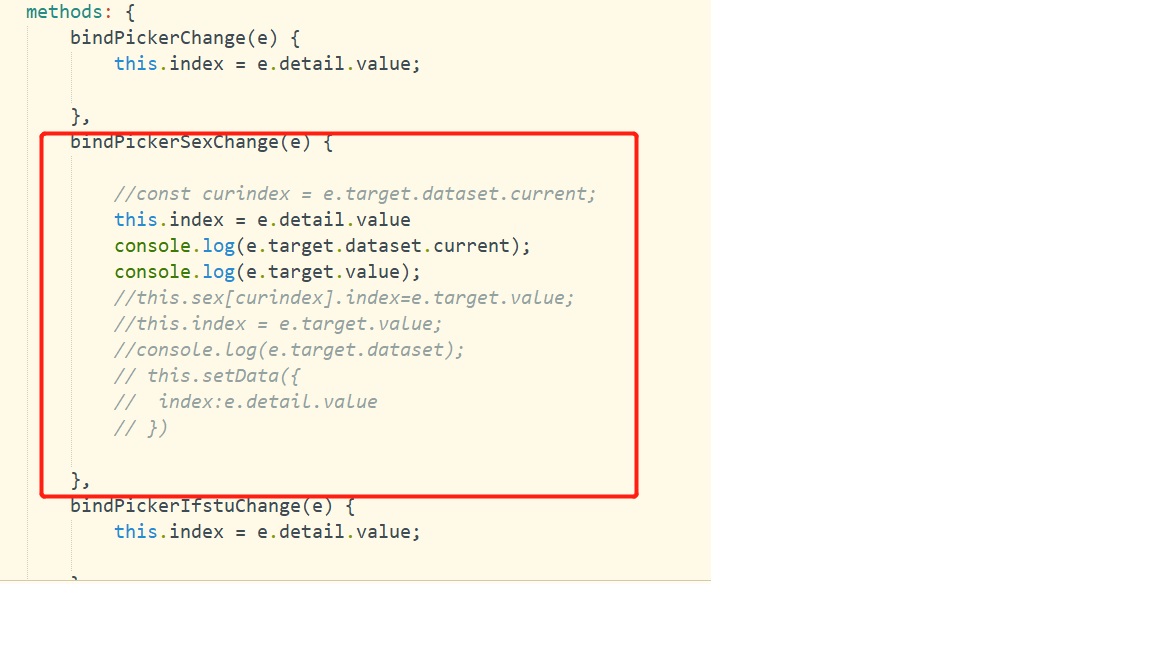1152x648 pixels.
Task: Click console.log(e.target.value) line
Action: click(x=267, y=272)
